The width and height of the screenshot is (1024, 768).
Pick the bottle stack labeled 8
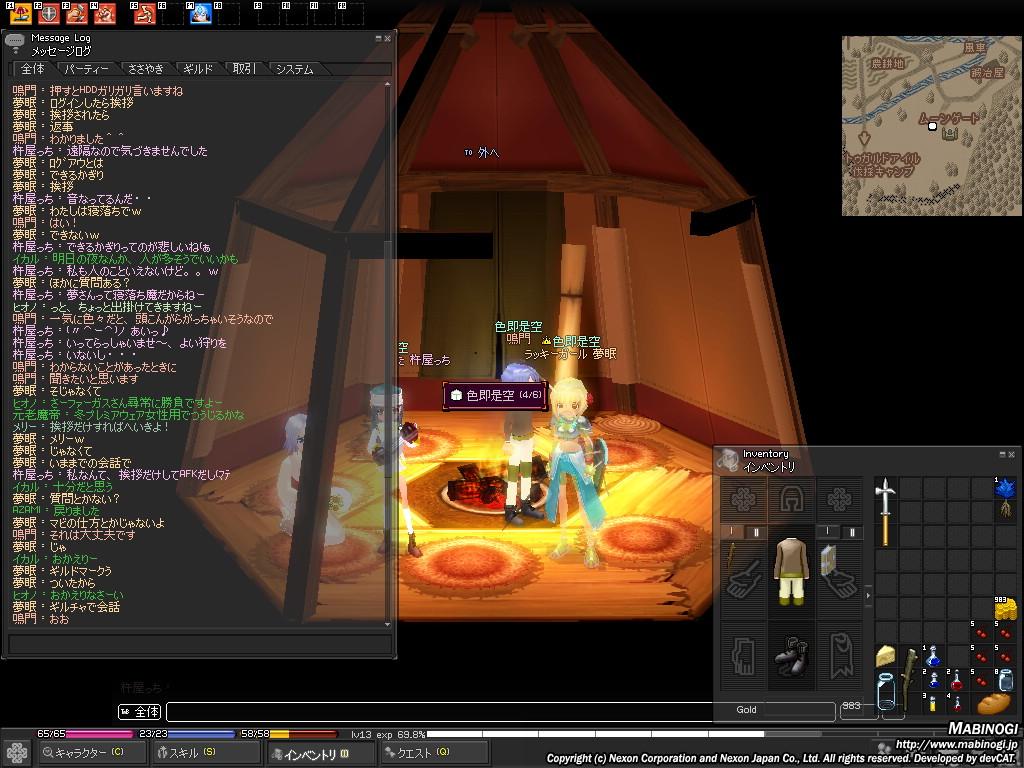tap(1005, 680)
